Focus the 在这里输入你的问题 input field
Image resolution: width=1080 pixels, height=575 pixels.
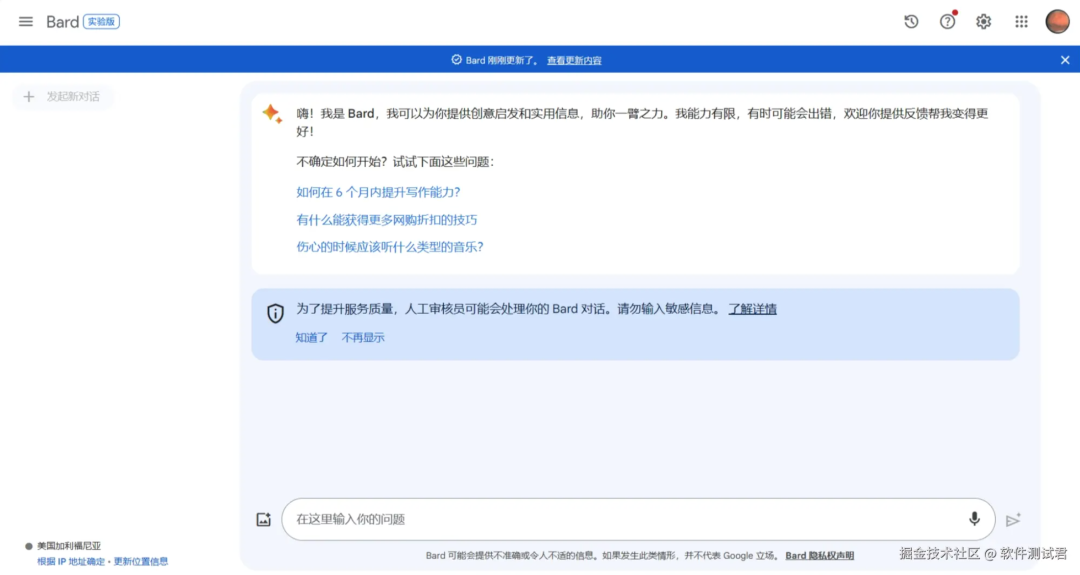point(638,519)
